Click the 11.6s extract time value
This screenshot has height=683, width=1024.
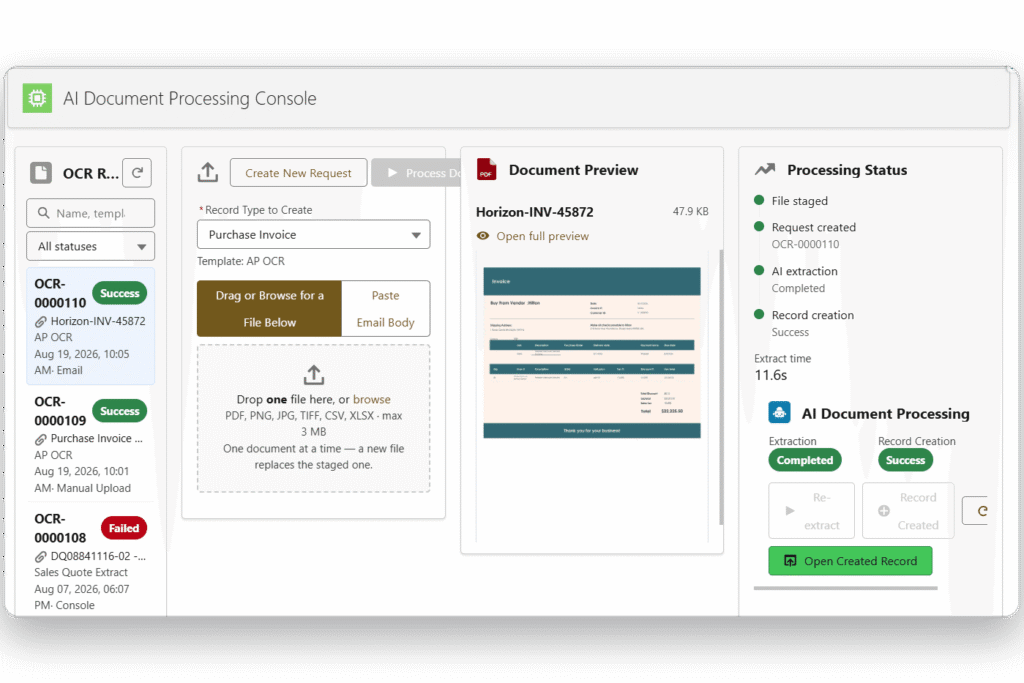click(771, 375)
